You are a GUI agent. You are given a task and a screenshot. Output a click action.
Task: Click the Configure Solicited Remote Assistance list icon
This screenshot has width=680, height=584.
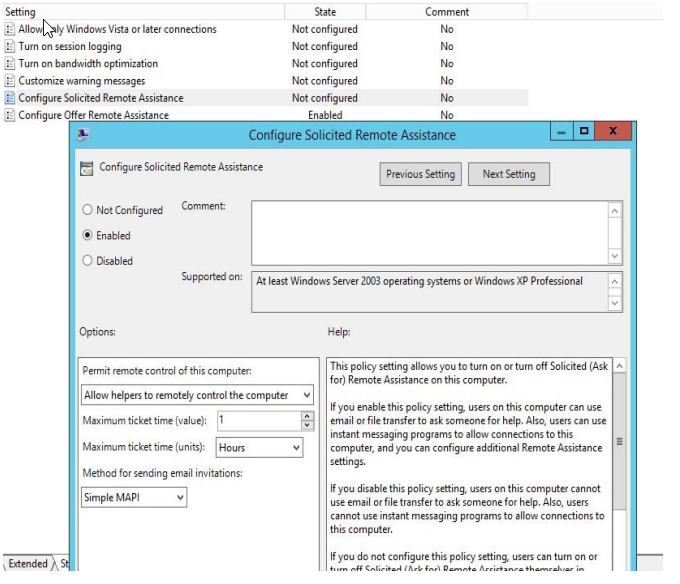click(10, 98)
